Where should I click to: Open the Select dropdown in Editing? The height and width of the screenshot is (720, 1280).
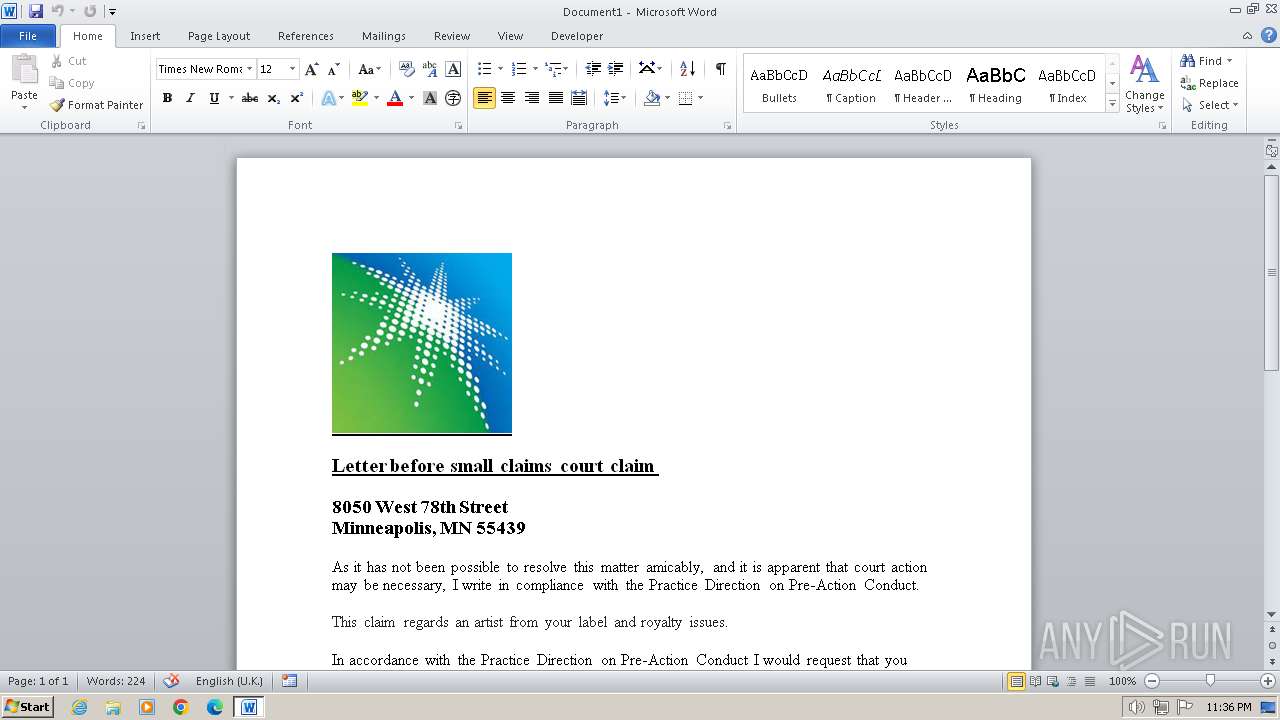coord(1210,105)
